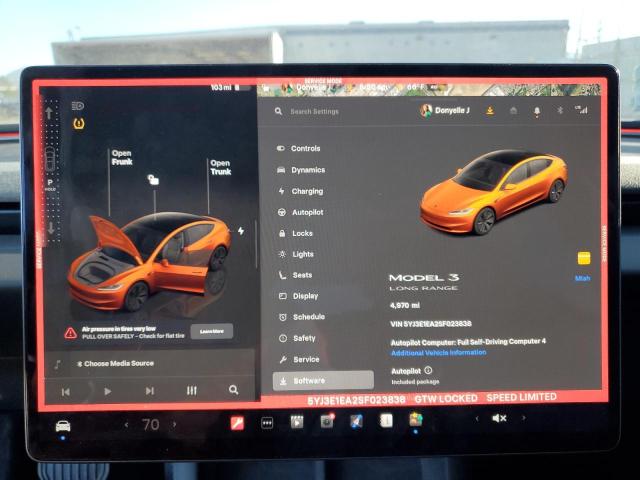
Task: Raise volume with the right arrow
Action: click(523, 418)
